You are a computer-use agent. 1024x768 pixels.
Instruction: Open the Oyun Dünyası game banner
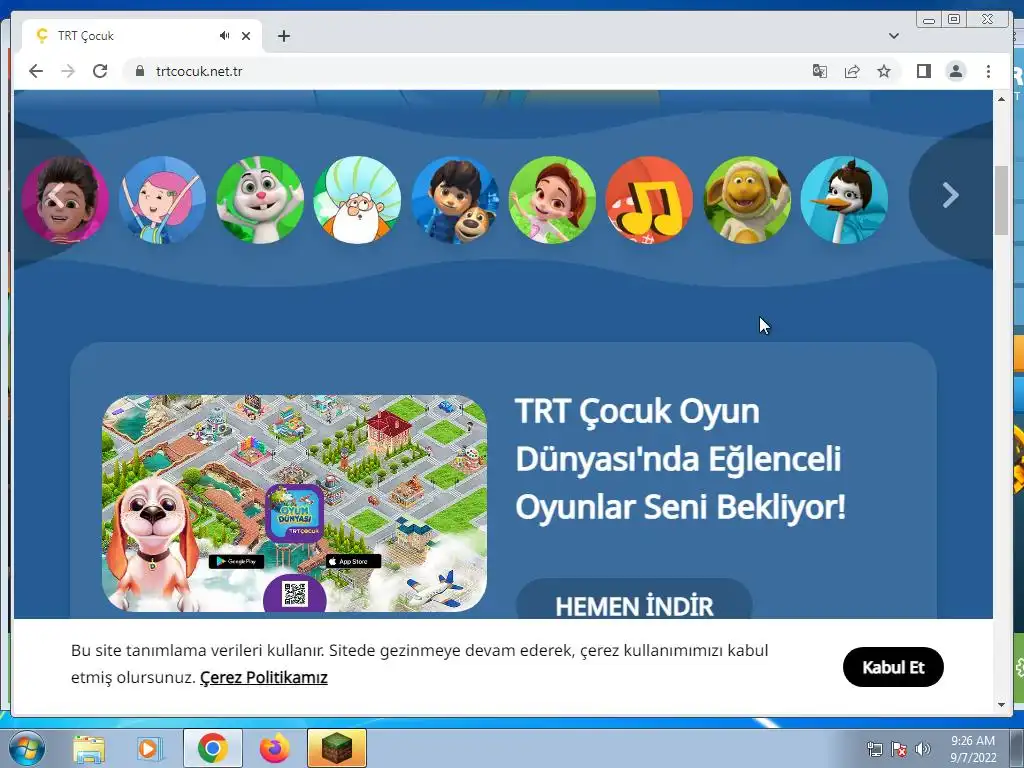click(295, 503)
